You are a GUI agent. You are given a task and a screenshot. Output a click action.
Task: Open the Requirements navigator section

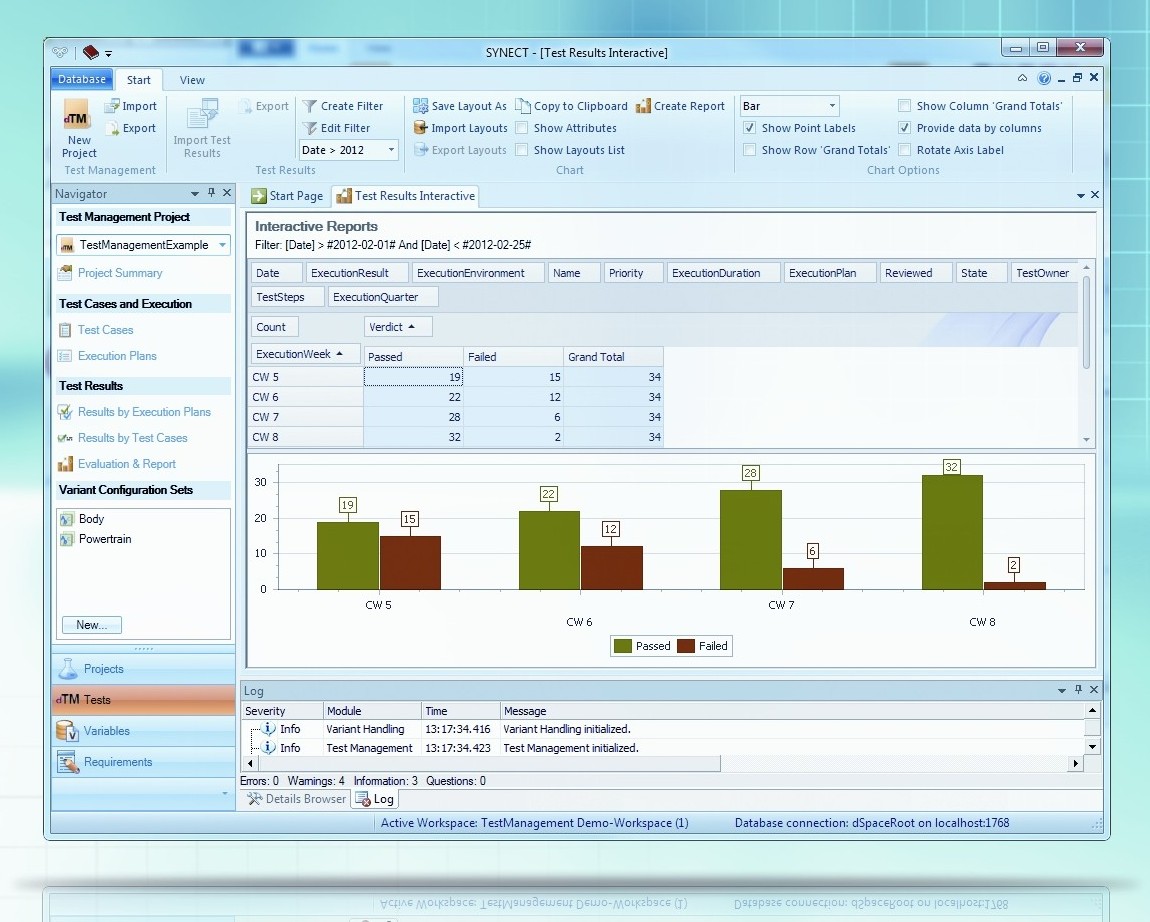tap(117, 762)
